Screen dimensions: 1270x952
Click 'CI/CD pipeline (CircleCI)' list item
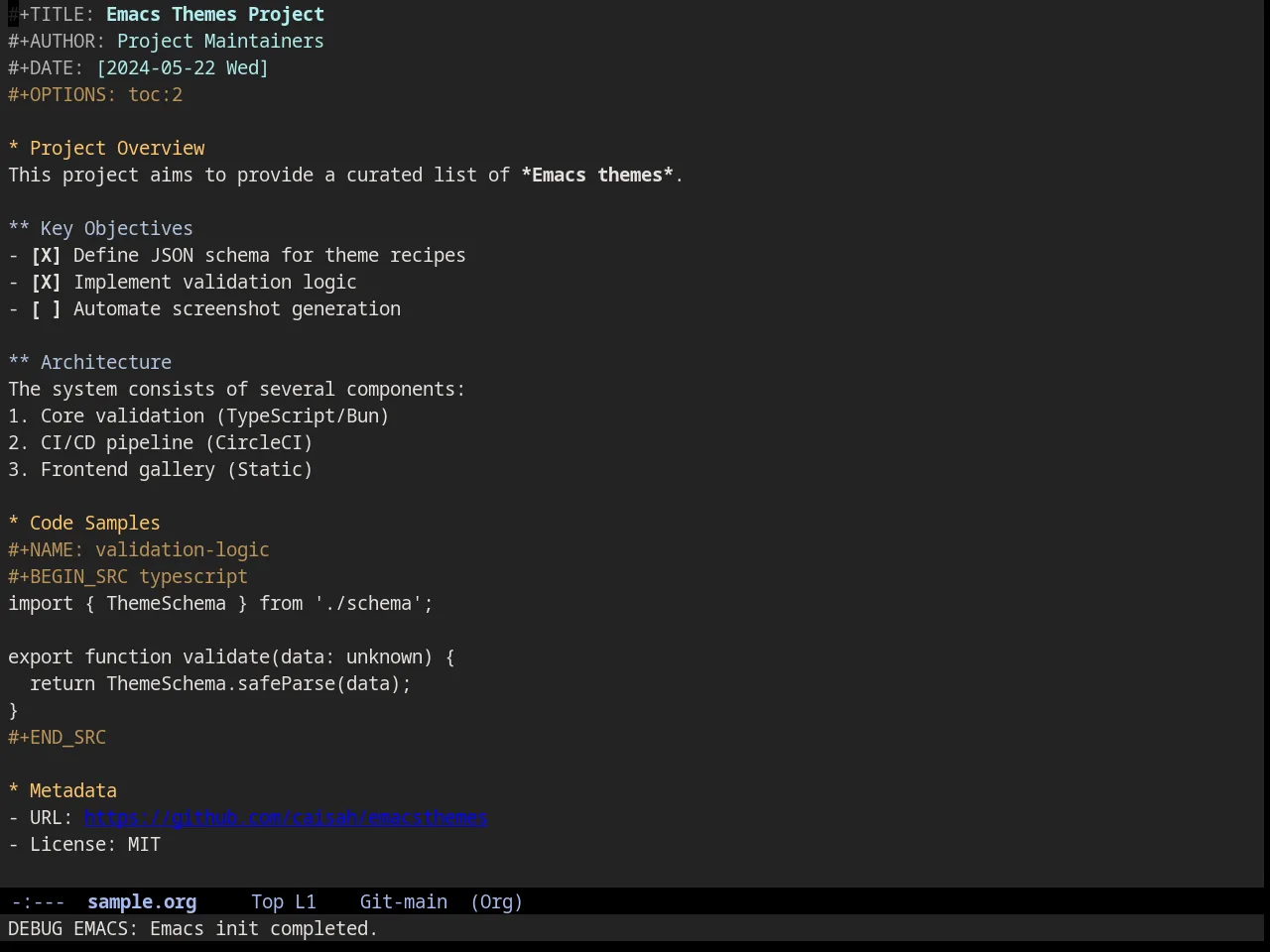[161, 443]
